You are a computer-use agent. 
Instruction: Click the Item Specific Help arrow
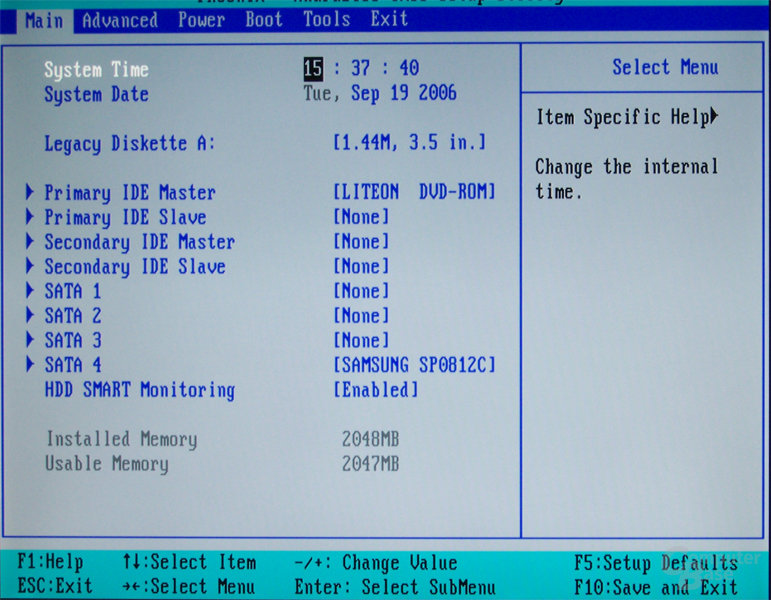(x=714, y=116)
